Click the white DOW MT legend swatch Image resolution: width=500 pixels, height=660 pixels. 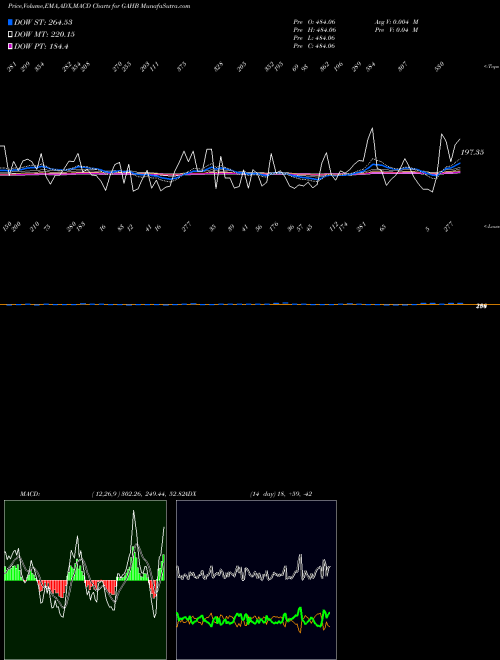click(x=10, y=34)
